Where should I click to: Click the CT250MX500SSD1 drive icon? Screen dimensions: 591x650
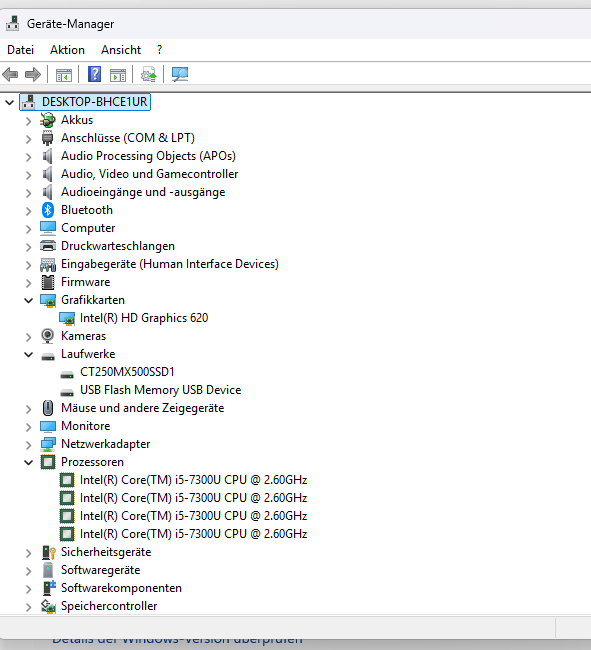tap(67, 375)
